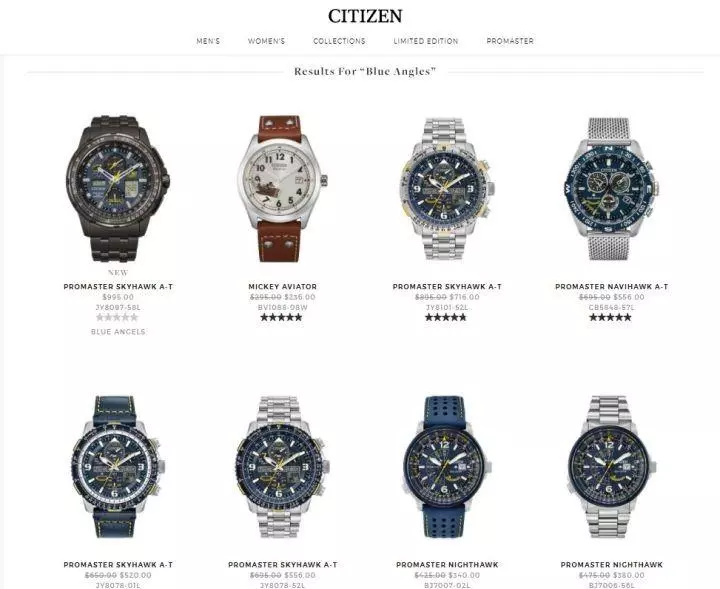Screen dimensions: 720x589
Task: View the Mickey Aviator watch image
Action: [x=282, y=188]
